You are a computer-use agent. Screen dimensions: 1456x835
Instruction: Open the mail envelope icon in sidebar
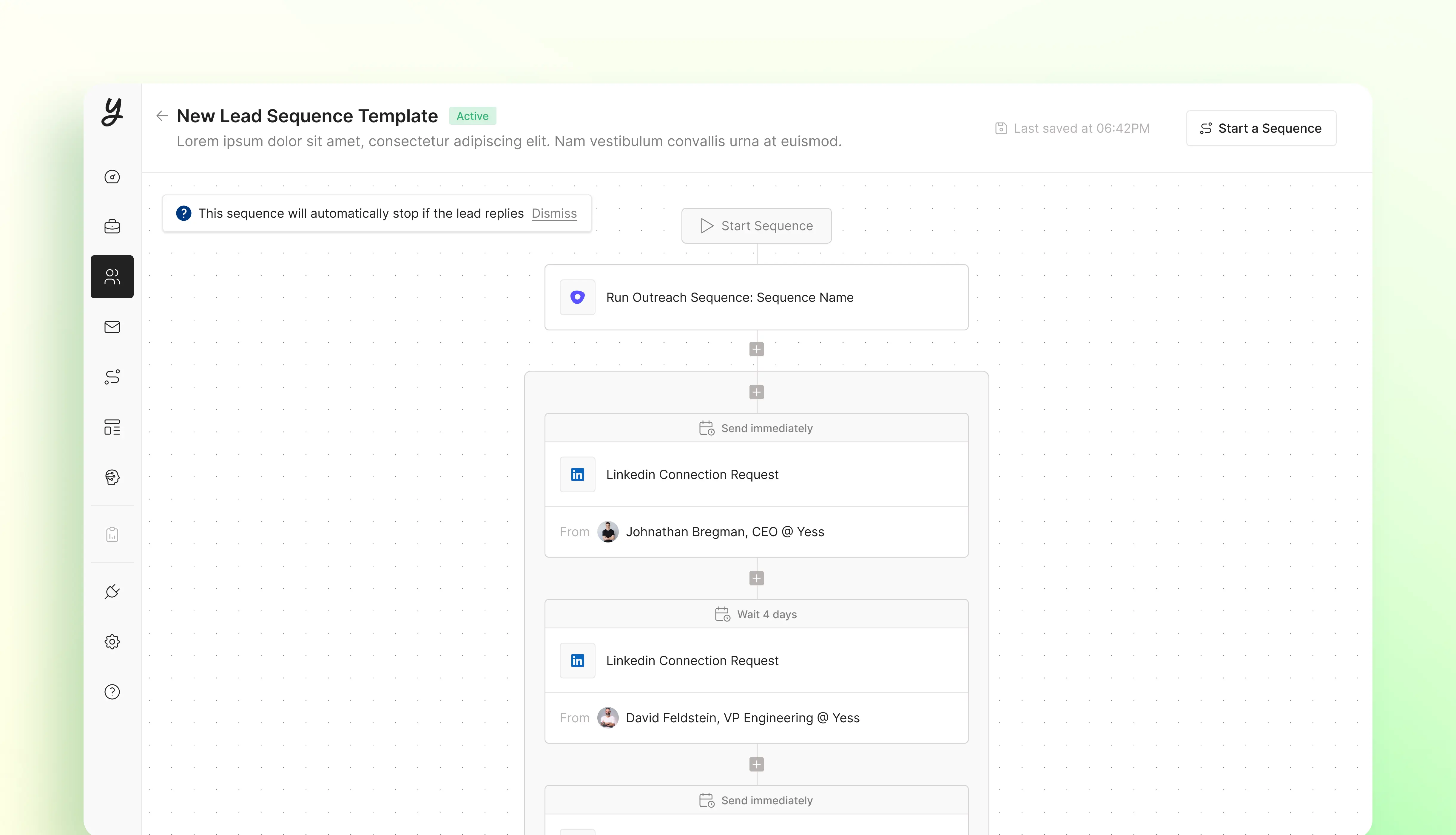[x=112, y=327]
